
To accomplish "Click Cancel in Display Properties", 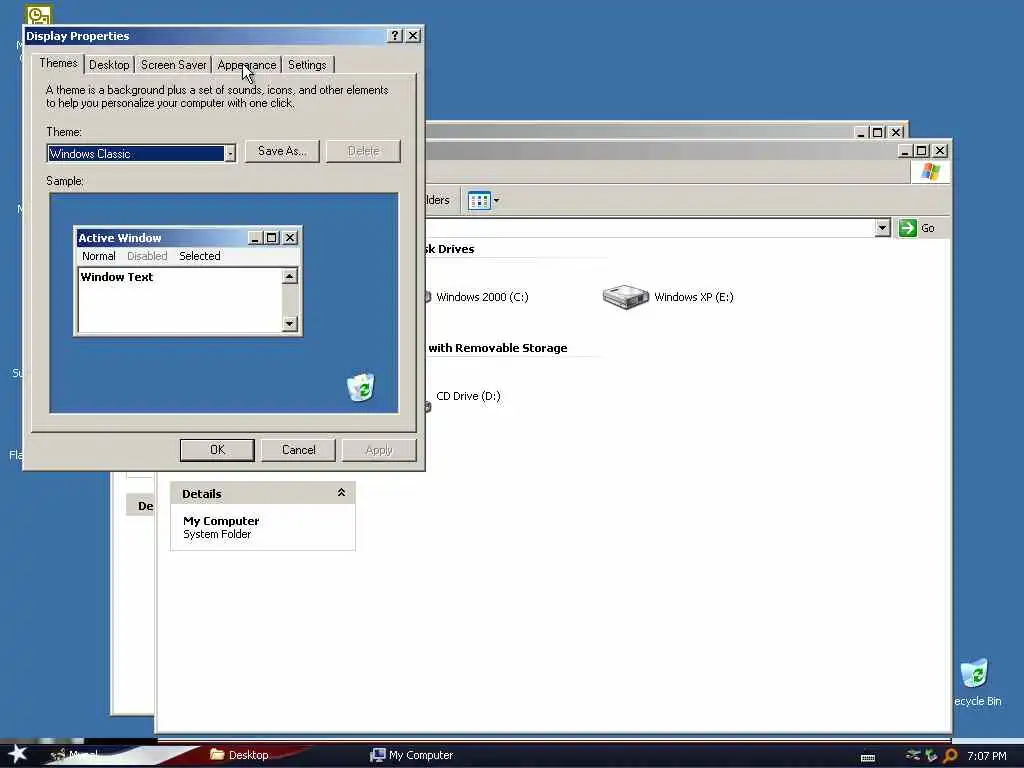I will pyautogui.click(x=298, y=450).
